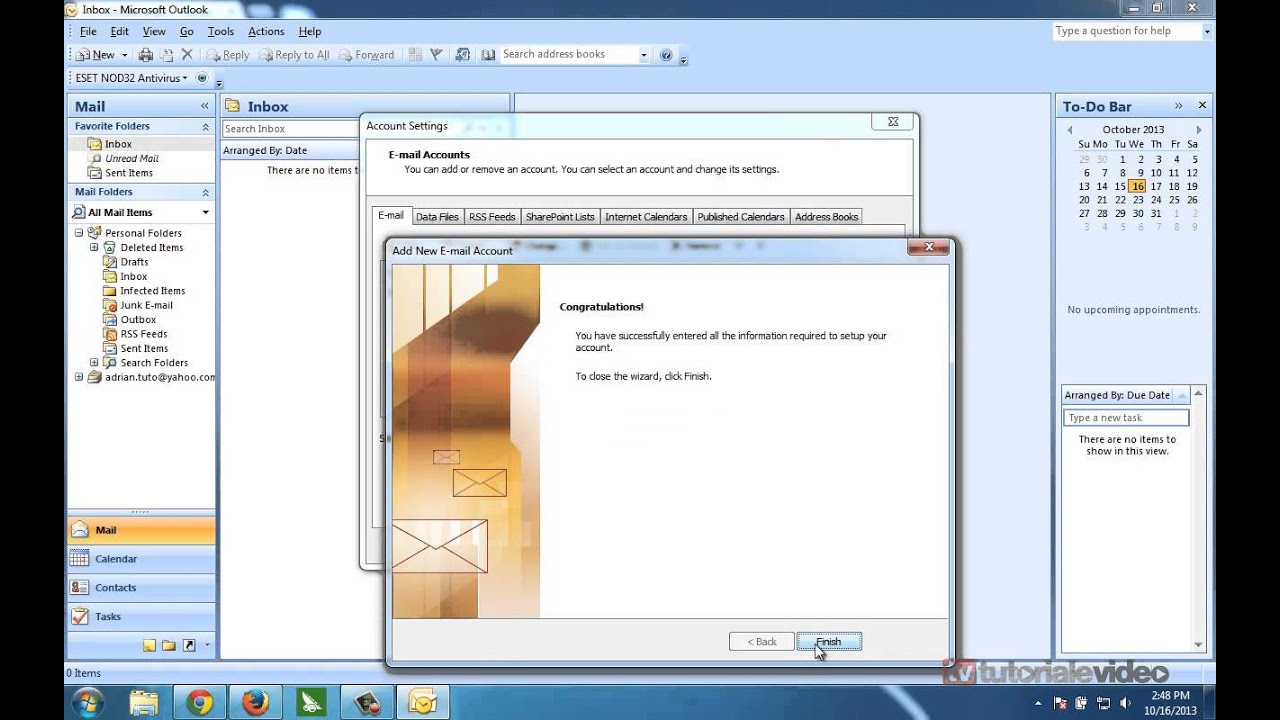Click the Follow Up flag icon
Image resolution: width=1280 pixels, height=720 pixels.
click(436, 55)
